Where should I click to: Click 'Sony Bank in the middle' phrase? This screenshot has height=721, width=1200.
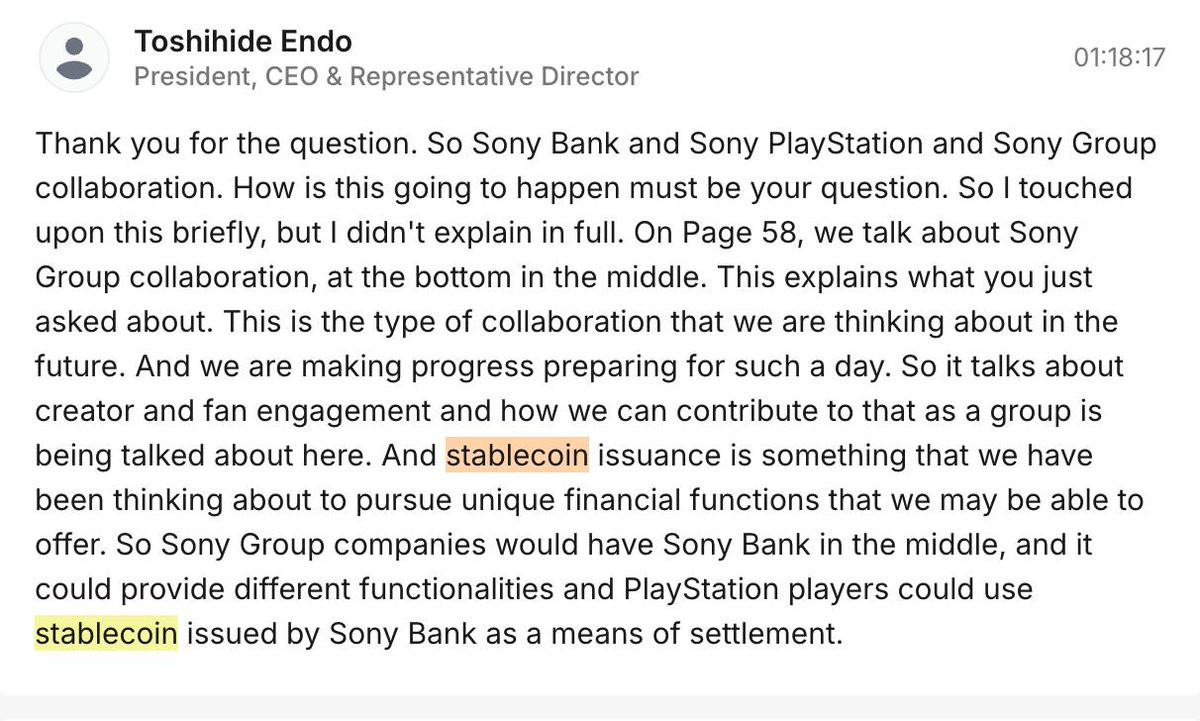(858, 545)
